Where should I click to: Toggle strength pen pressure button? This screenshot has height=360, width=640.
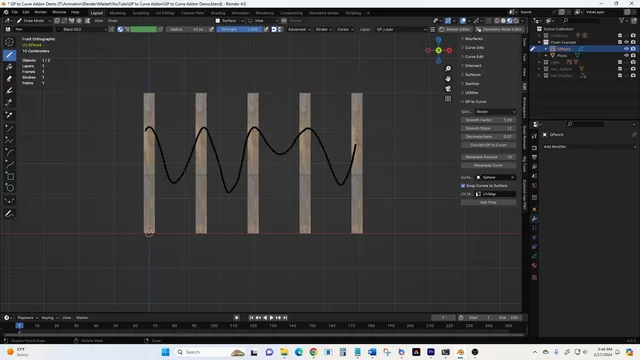point(266,29)
